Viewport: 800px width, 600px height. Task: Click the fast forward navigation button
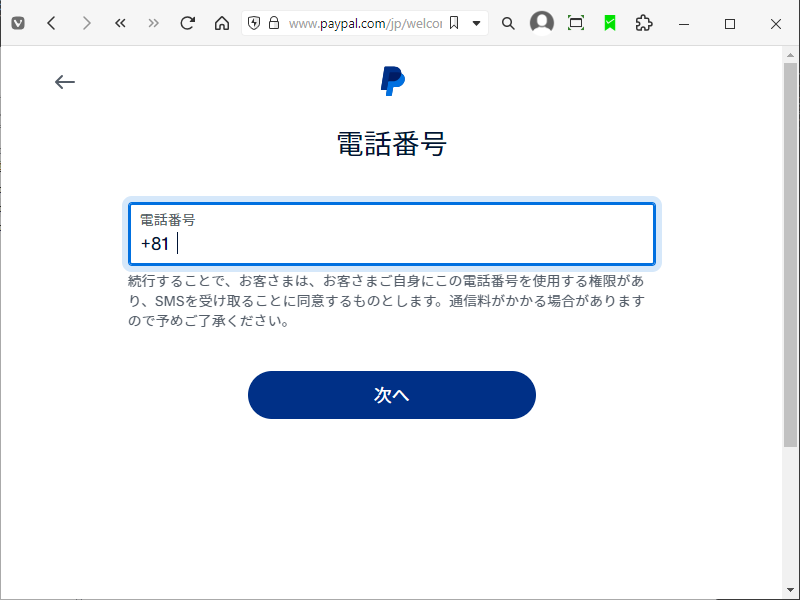click(153, 23)
